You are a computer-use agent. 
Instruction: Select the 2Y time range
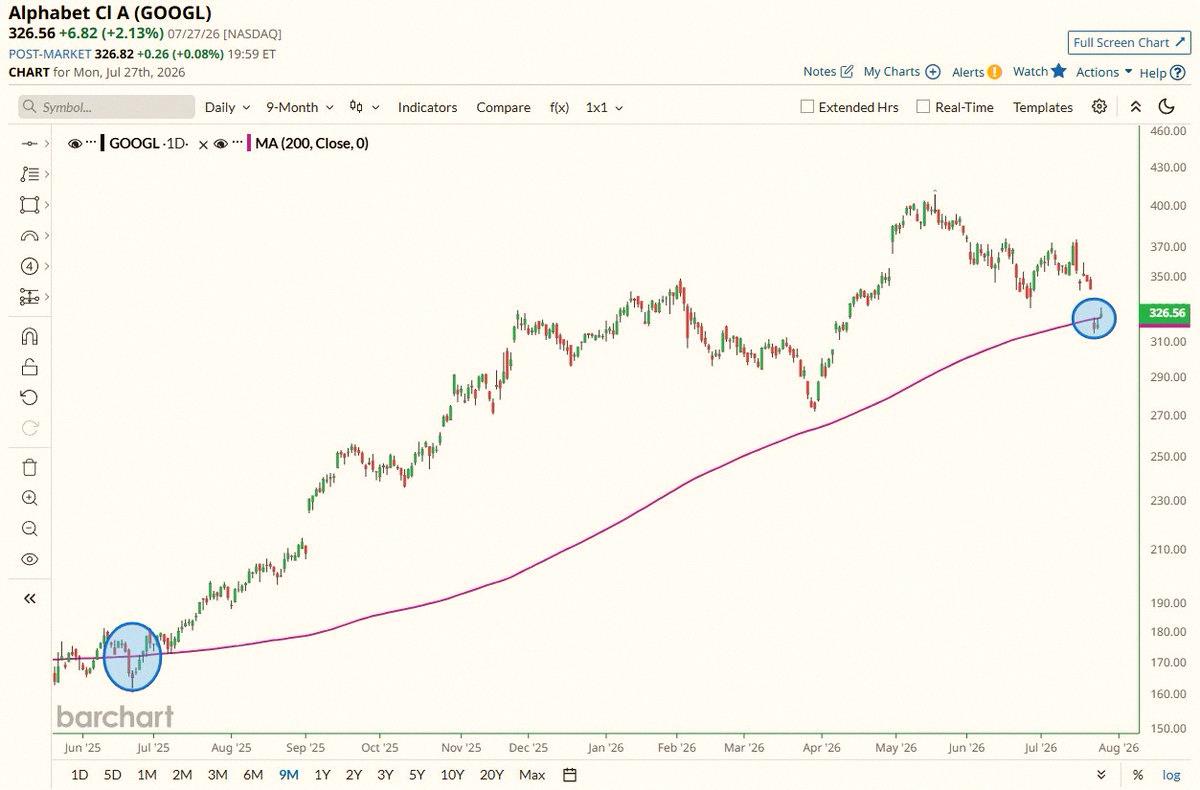pos(354,775)
